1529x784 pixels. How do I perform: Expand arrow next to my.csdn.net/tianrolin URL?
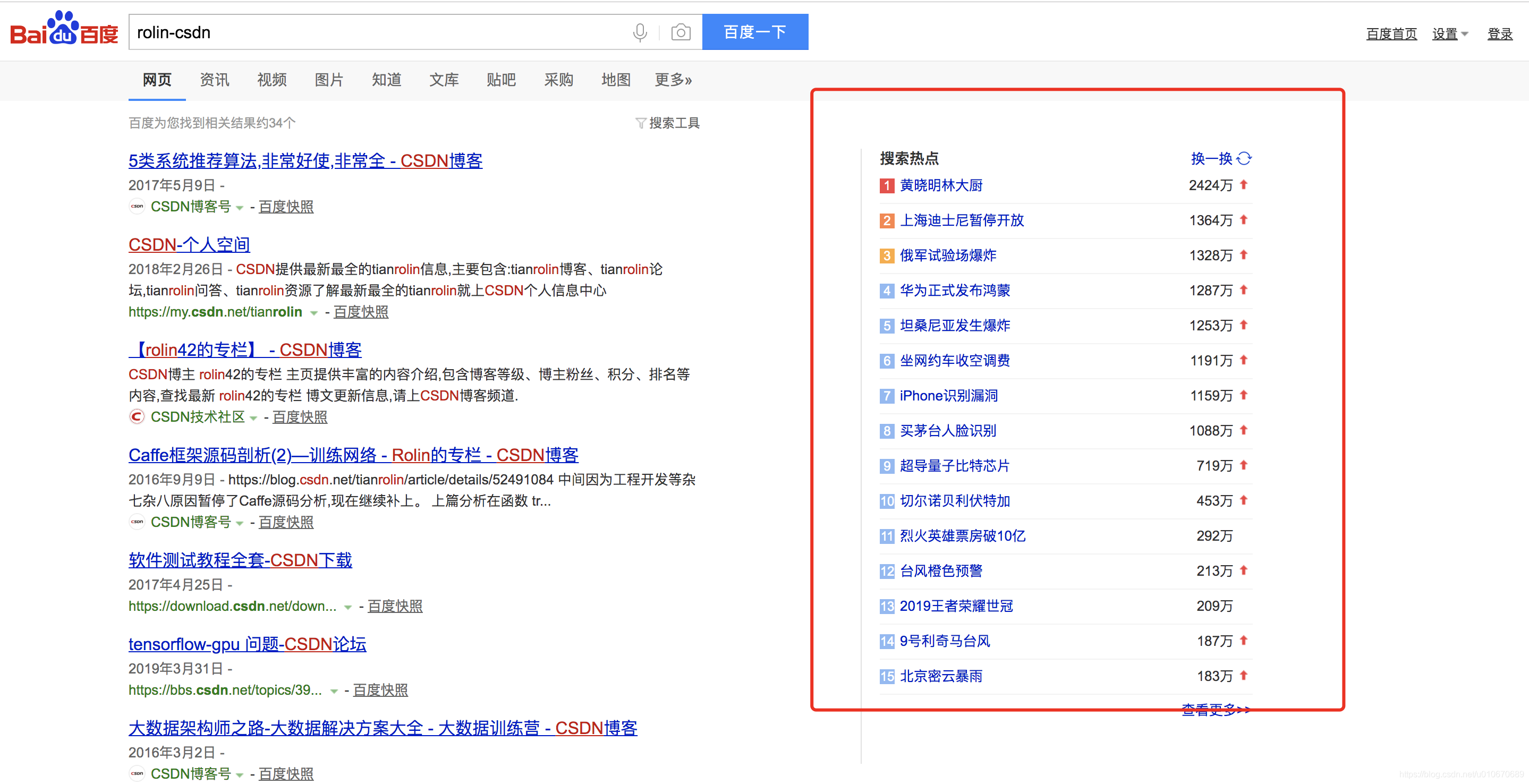point(314,313)
